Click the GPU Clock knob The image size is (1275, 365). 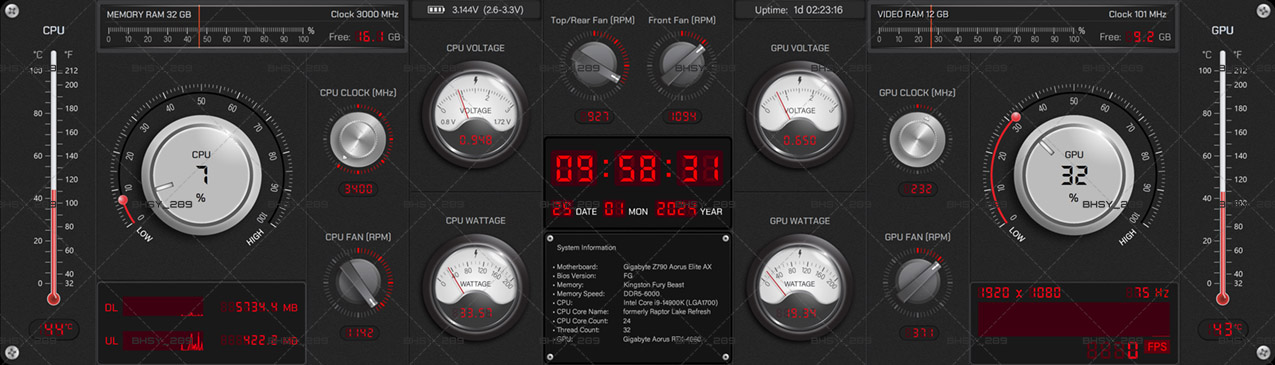click(917, 141)
